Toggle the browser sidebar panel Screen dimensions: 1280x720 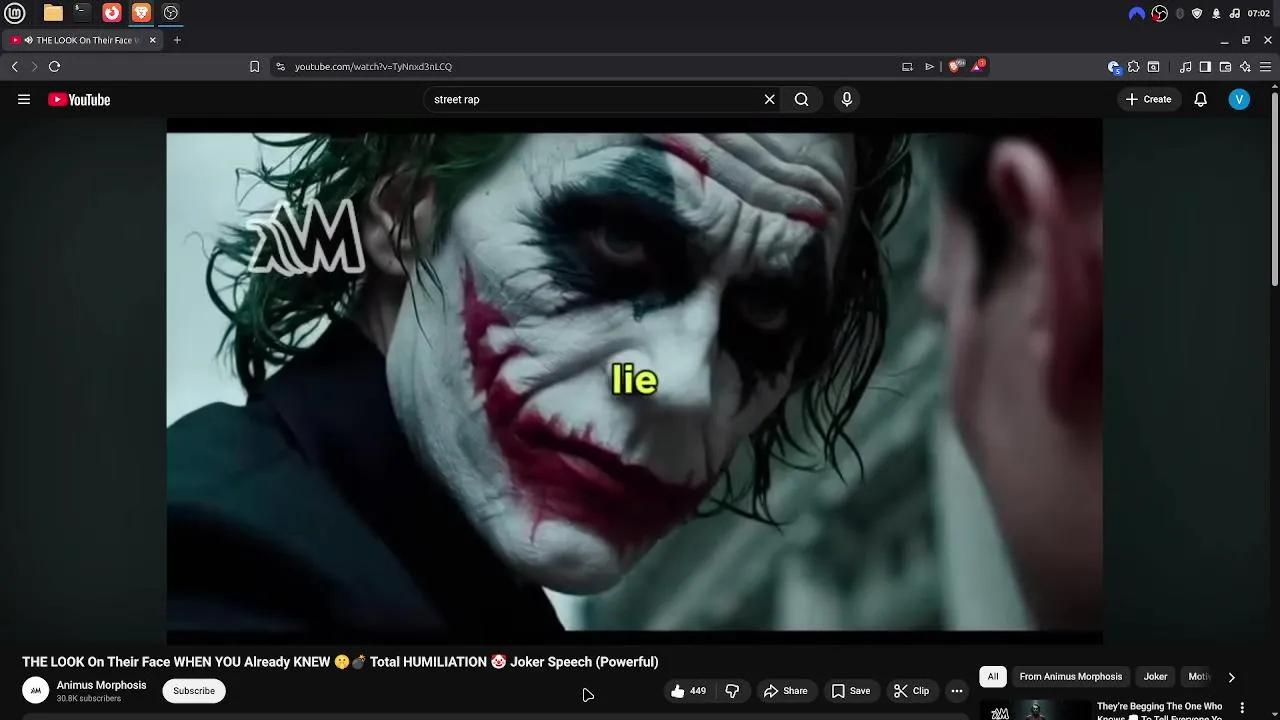[1205, 66]
